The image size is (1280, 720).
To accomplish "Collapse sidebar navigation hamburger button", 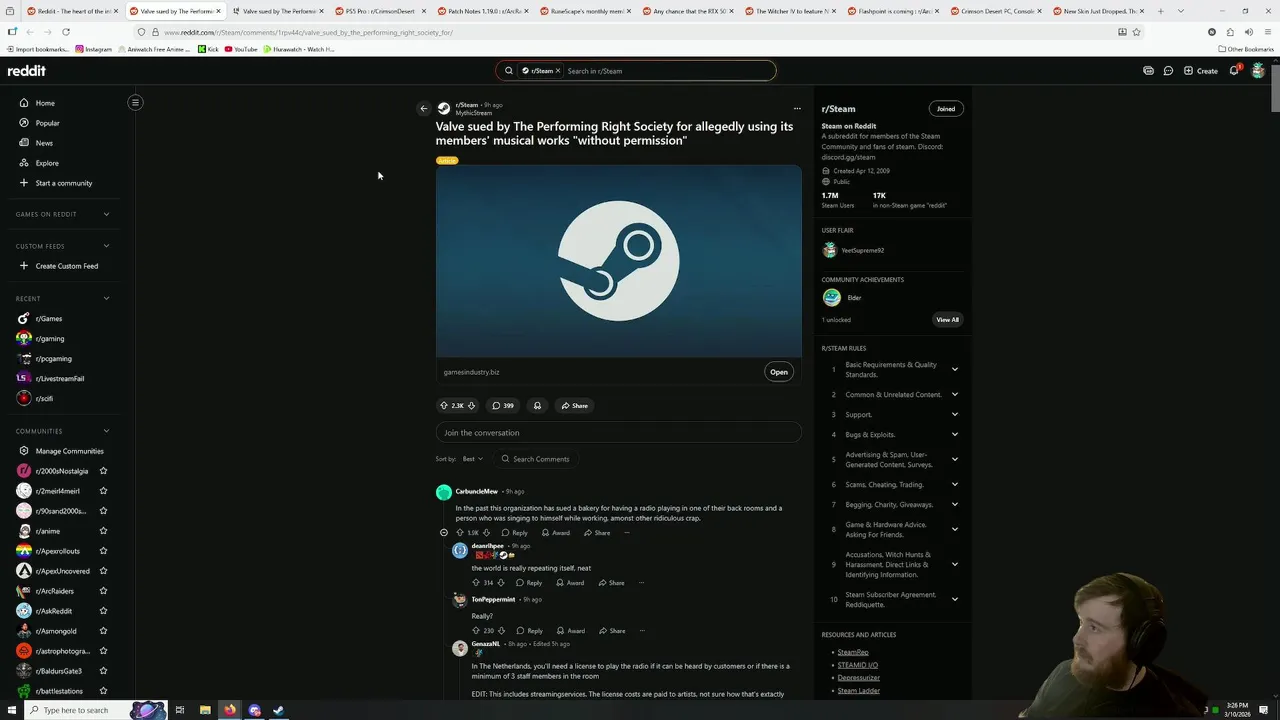I will (x=135, y=102).
